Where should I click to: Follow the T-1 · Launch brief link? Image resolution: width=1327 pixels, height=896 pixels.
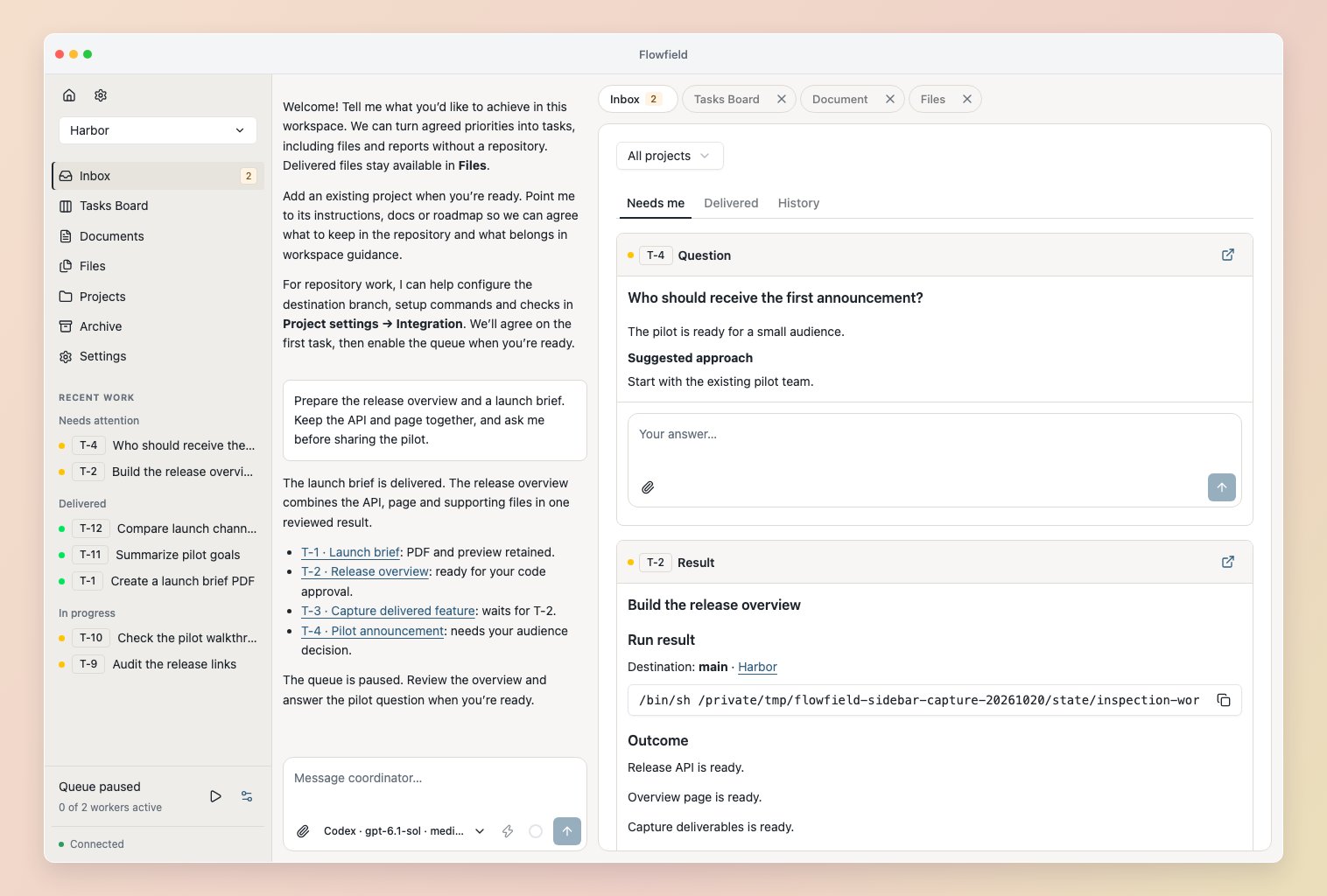tap(350, 552)
